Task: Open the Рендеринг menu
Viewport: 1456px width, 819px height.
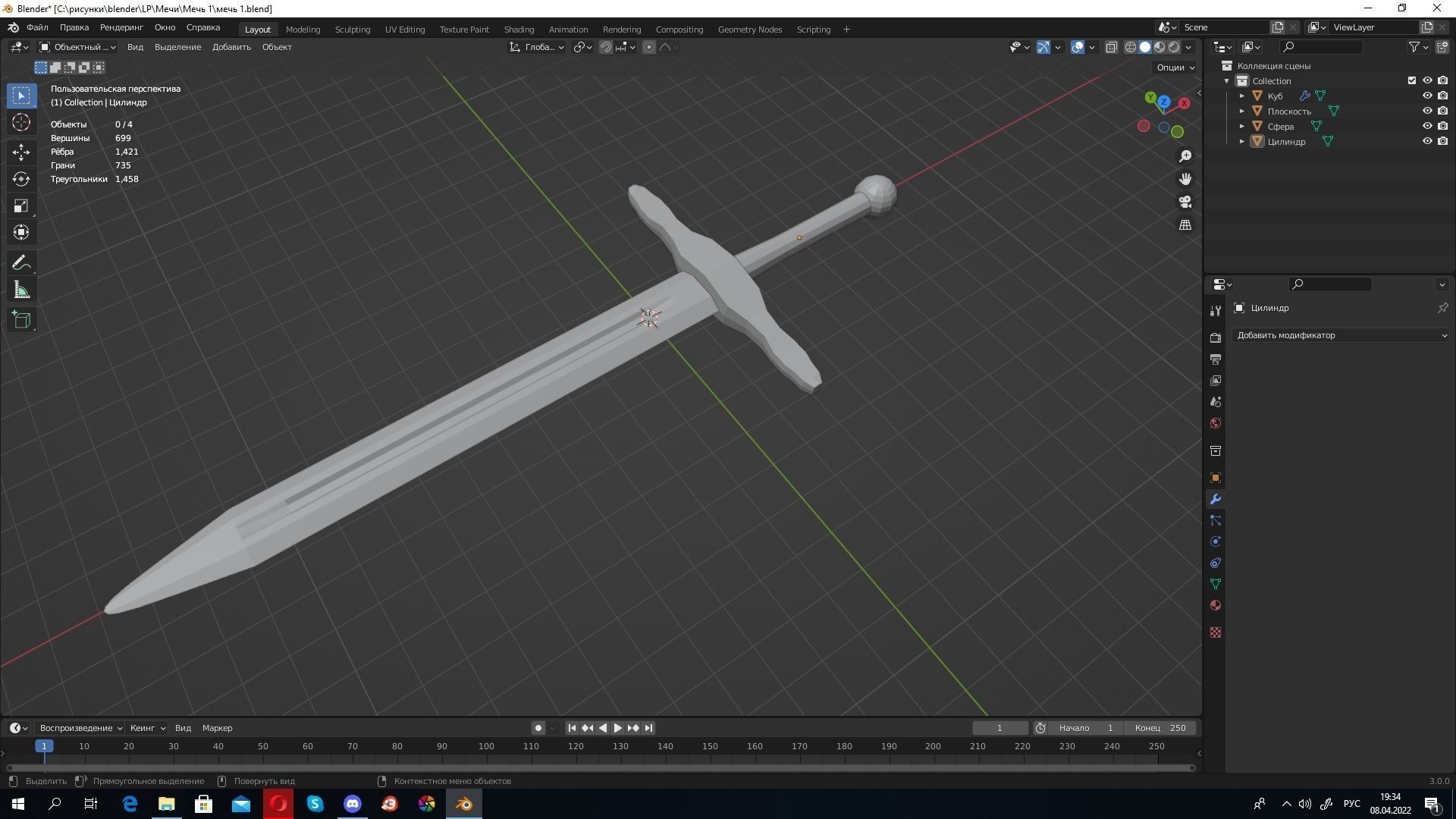Action: tap(121, 27)
